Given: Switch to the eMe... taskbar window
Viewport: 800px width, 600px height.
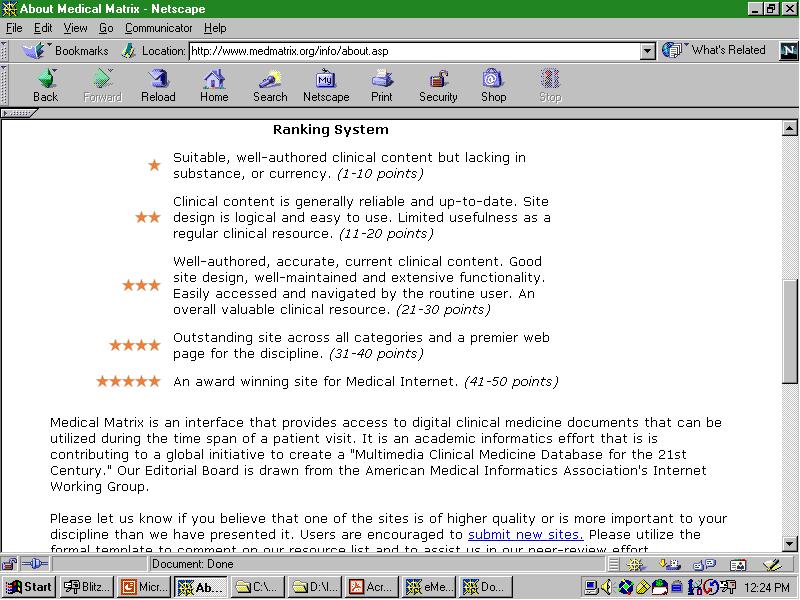Looking at the screenshot, I should tap(429, 587).
